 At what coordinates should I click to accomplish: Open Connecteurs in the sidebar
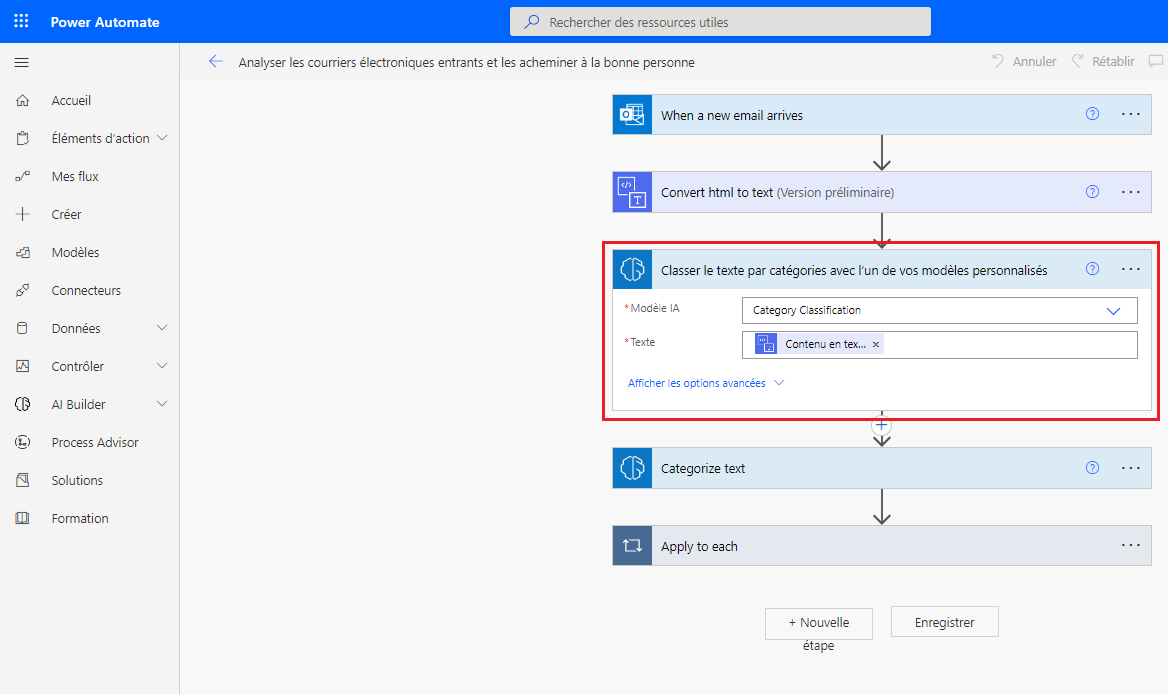pyautogui.click(x=86, y=290)
